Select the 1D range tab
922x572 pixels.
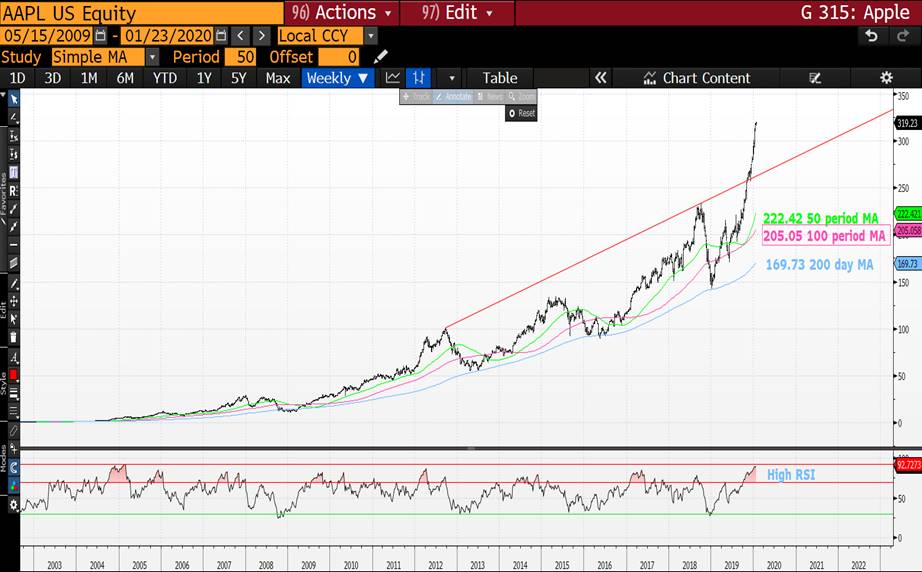(18, 78)
